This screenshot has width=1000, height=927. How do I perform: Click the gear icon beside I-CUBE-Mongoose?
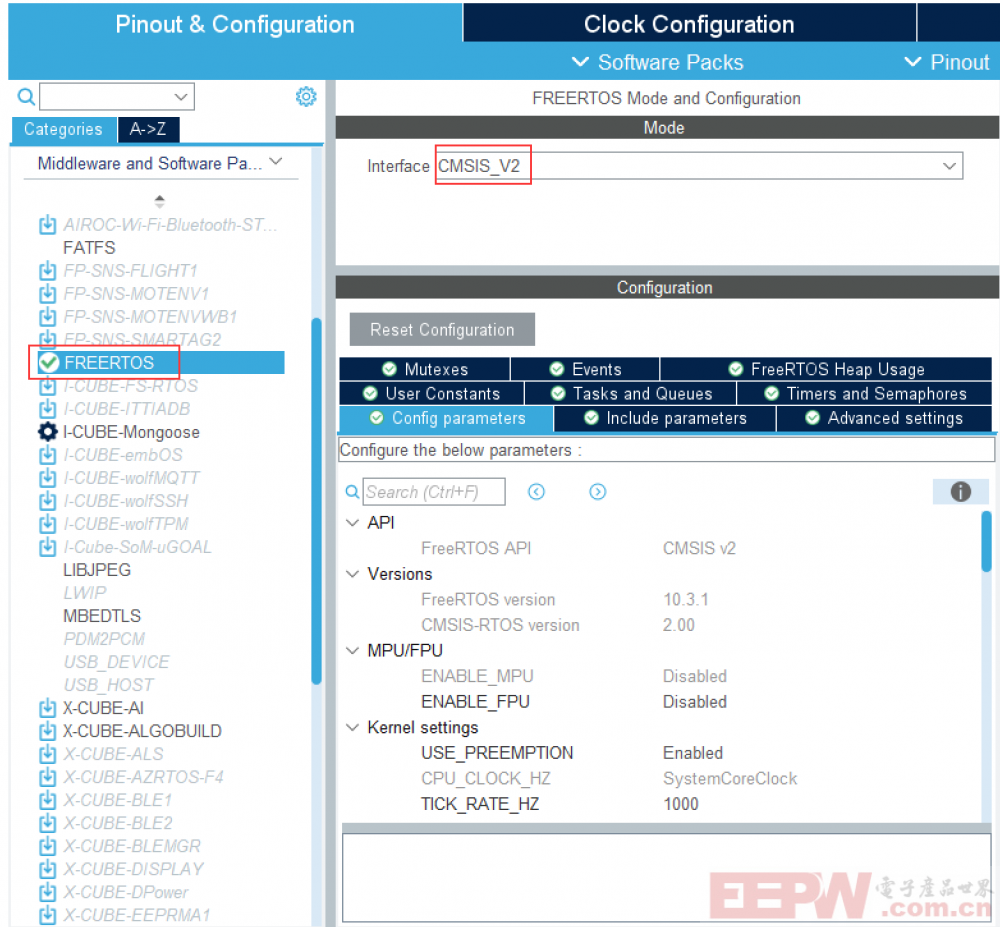[x=47, y=432]
